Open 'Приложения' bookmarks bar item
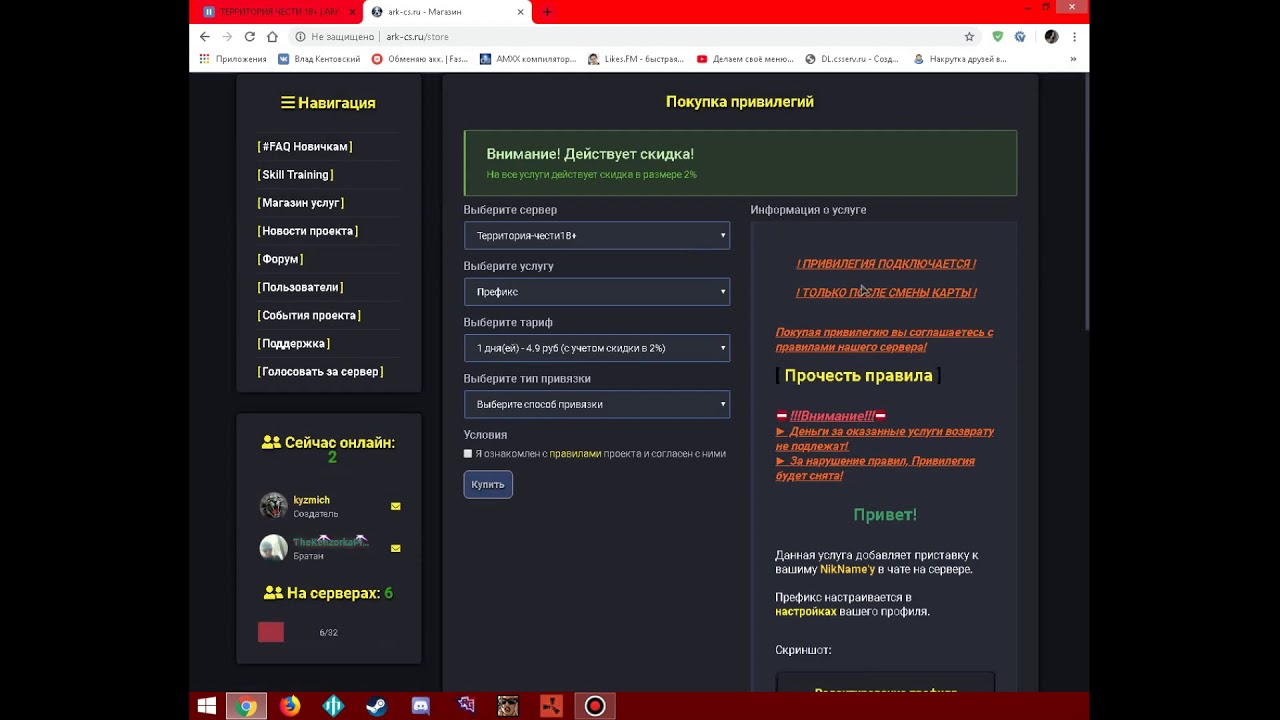This screenshot has width=1280, height=720. click(x=233, y=59)
